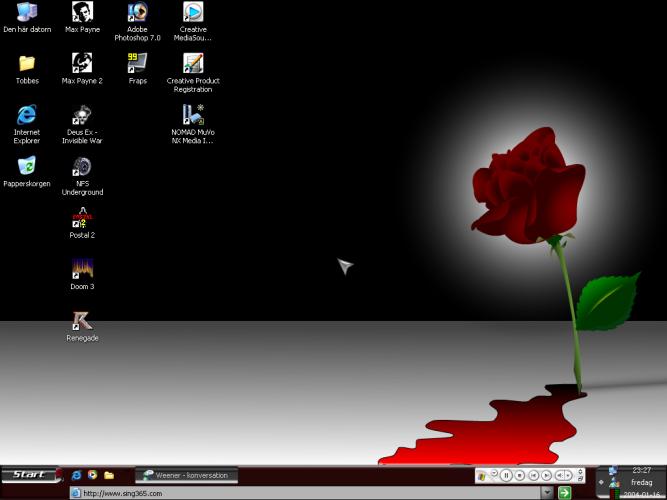
Task: Click the taskbar address URL field
Action: tap(300, 492)
